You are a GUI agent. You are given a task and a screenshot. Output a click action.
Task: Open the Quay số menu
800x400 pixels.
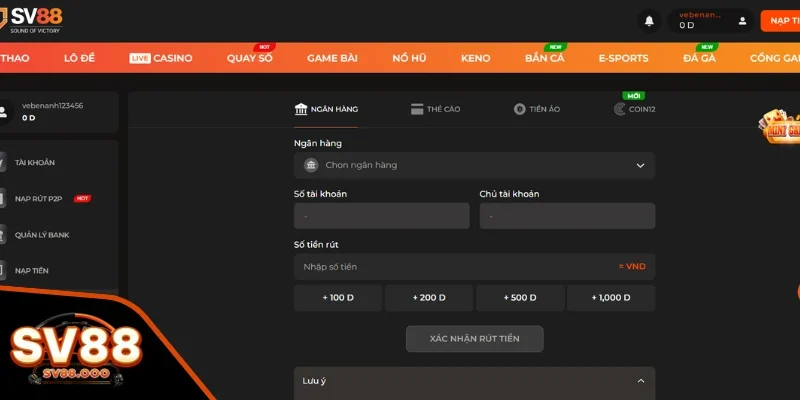(x=249, y=58)
